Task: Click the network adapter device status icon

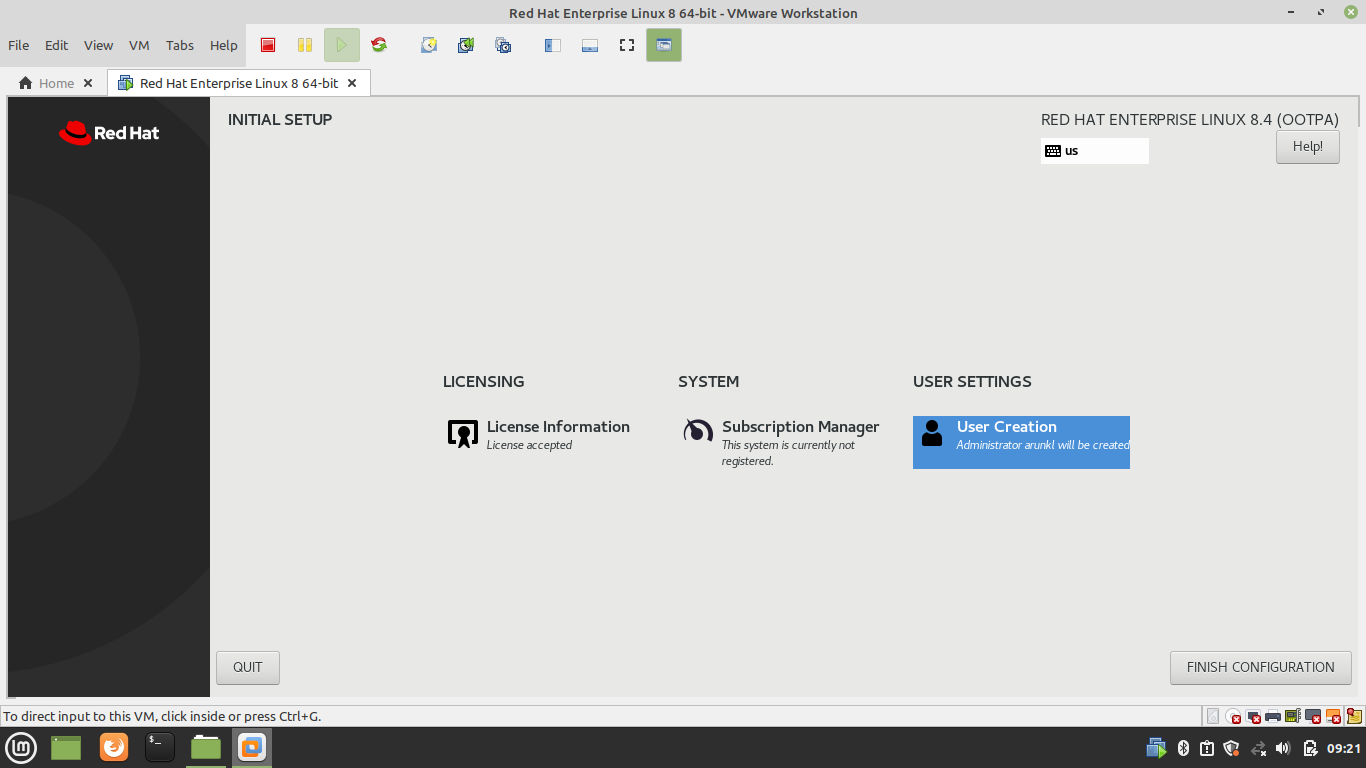Action: [x=1293, y=716]
